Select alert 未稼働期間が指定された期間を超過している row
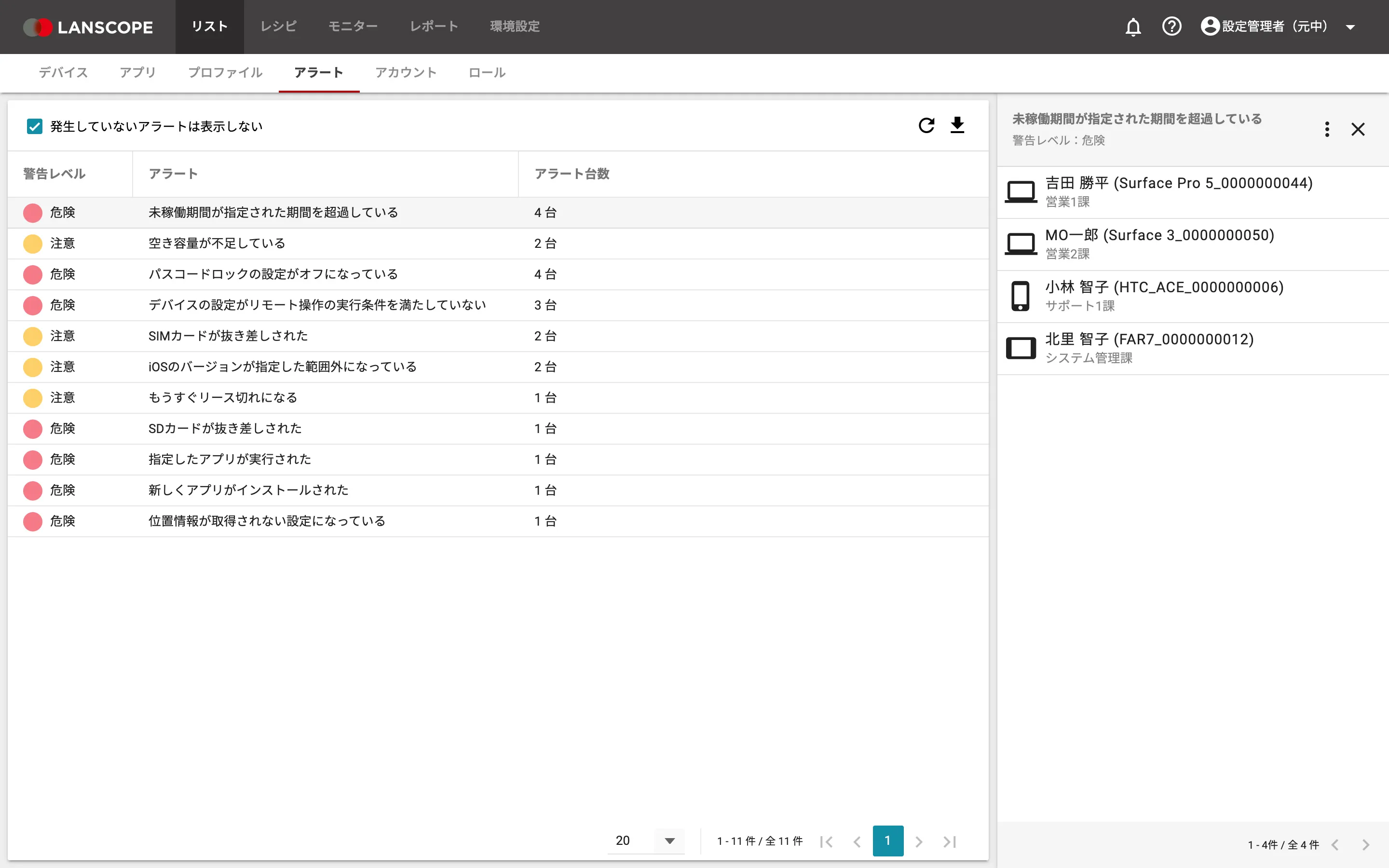 pyautogui.click(x=498, y=213)
